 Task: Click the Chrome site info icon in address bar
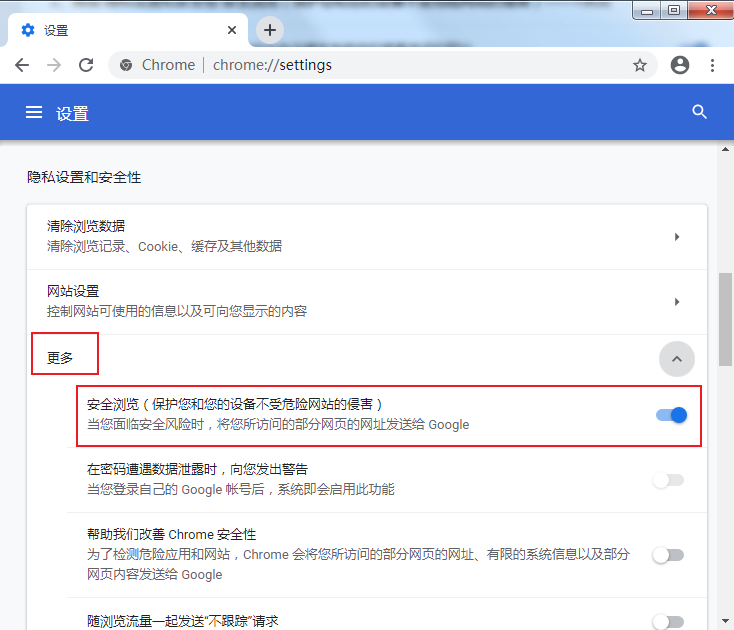click(125, 65)
